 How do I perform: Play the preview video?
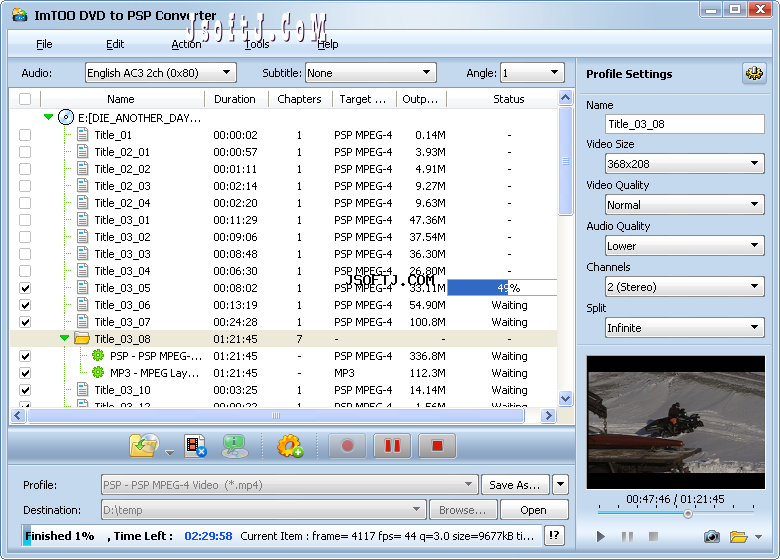[600, 536]
